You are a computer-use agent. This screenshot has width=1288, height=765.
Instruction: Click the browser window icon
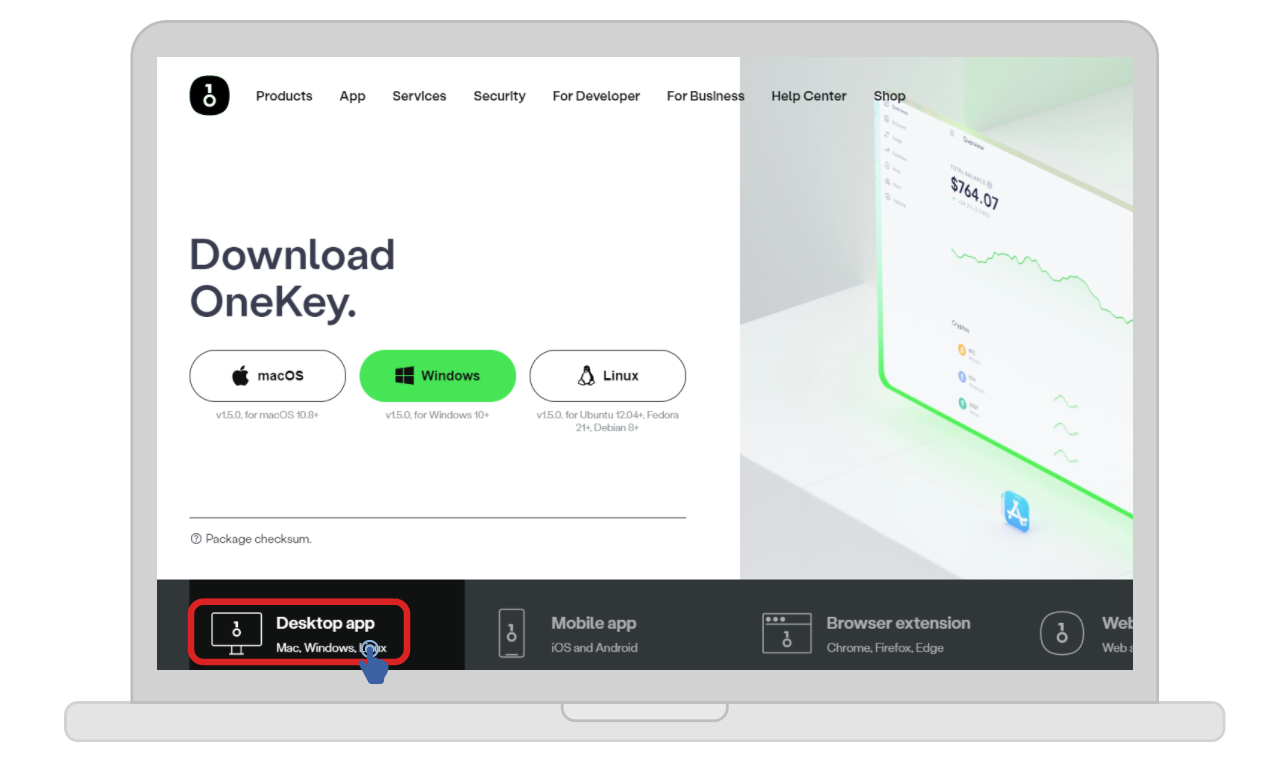(x=786, y=634)
